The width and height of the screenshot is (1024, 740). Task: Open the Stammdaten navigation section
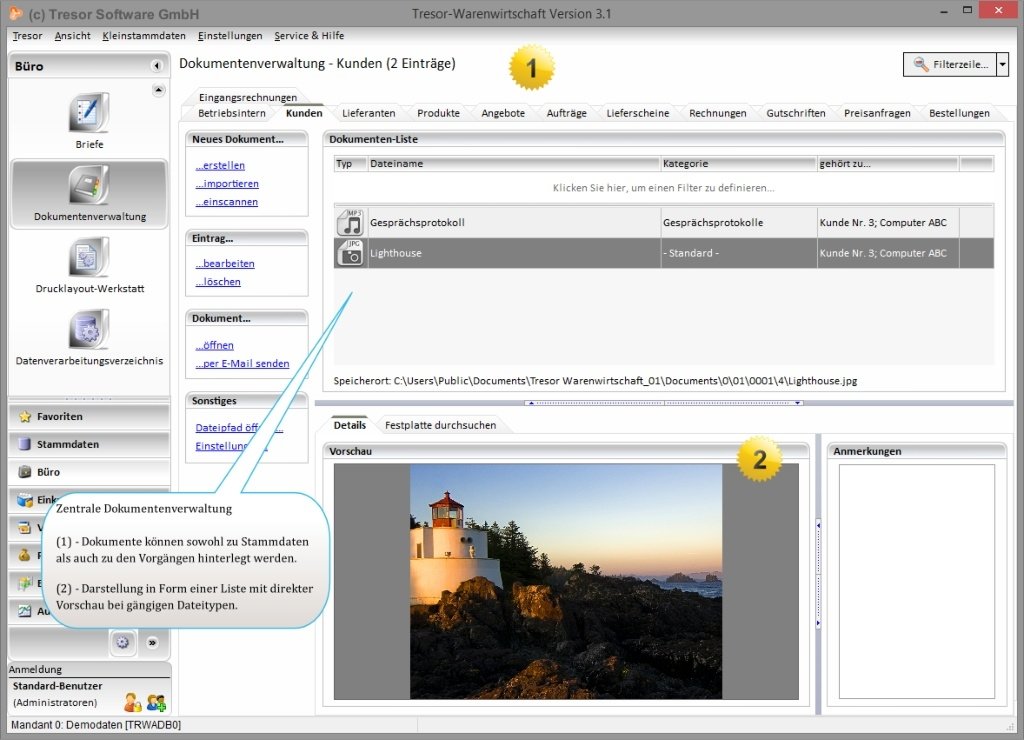pyautogui.click(x=89, y=444)
